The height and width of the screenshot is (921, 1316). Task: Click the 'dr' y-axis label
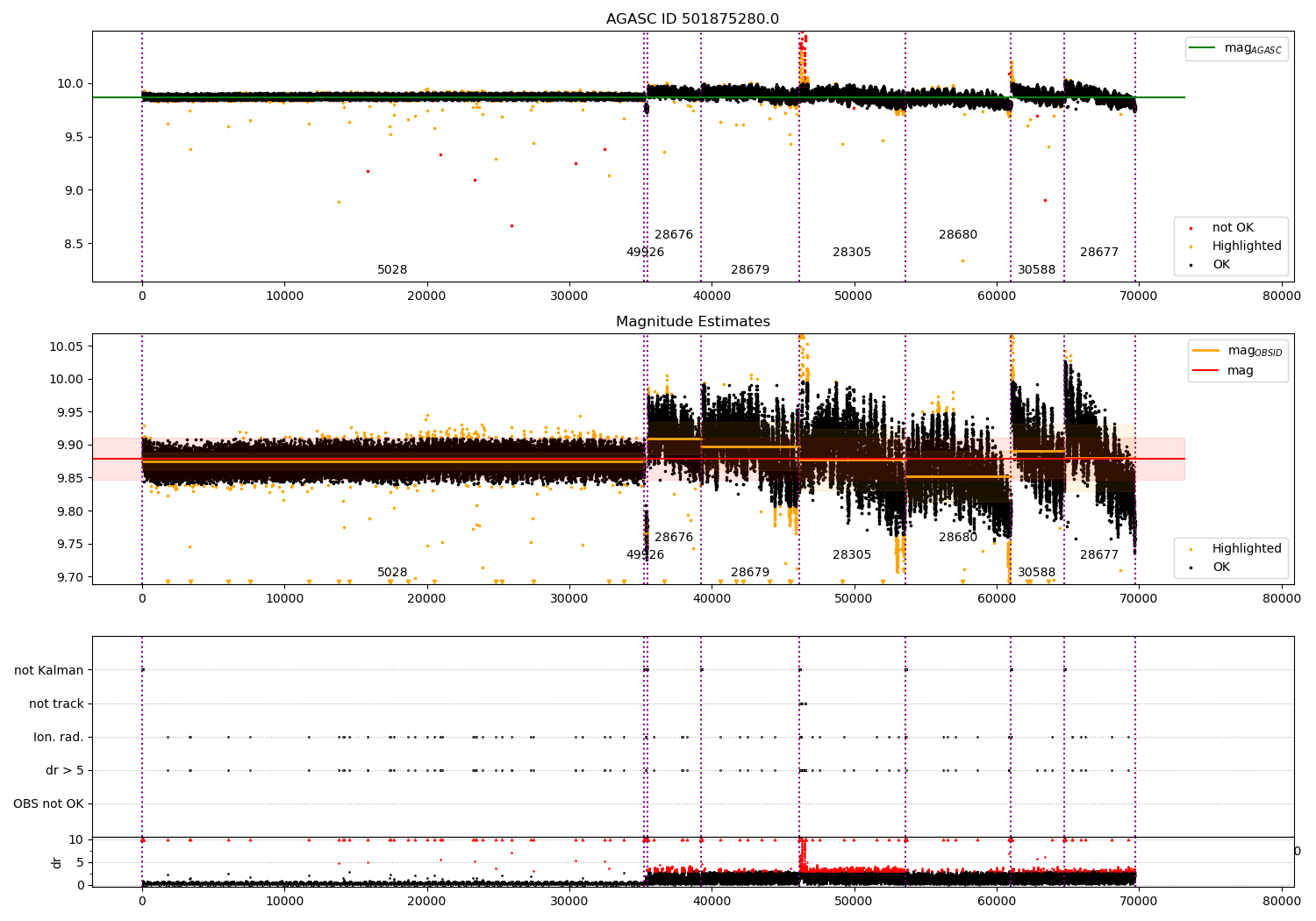click(x=57, y=862)
